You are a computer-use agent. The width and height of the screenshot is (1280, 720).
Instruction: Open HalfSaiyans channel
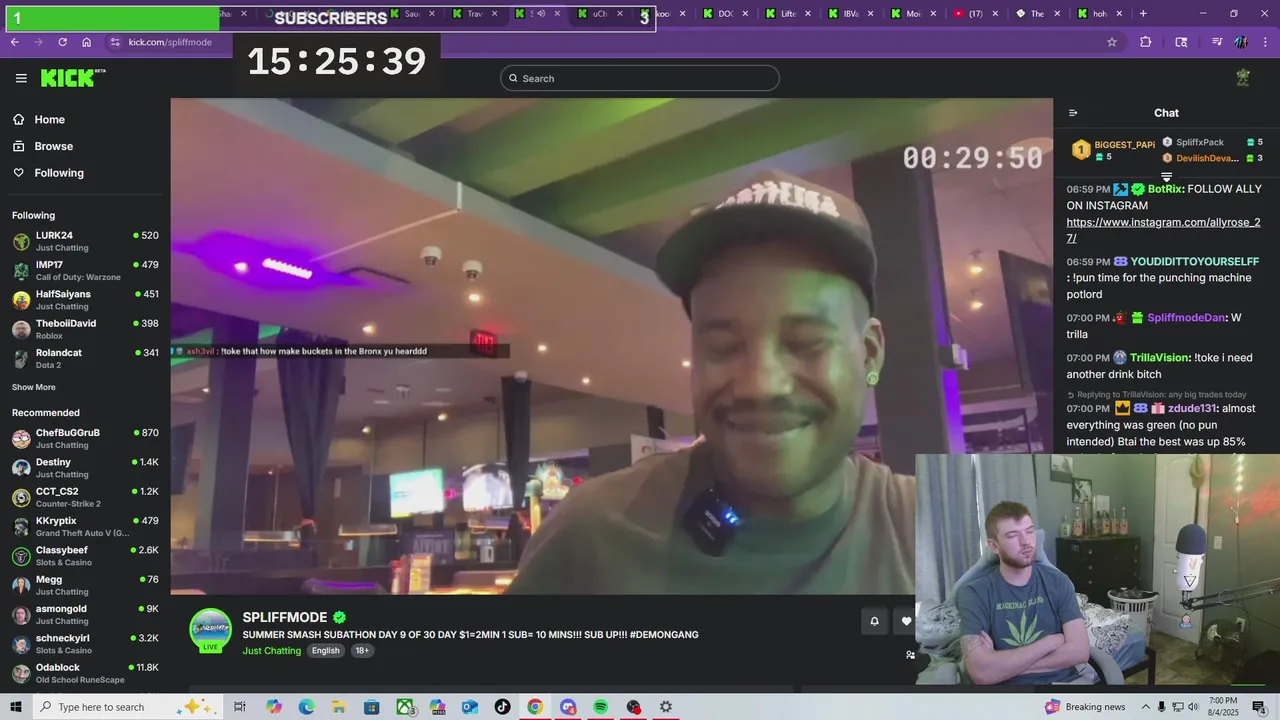click(x=85, y=300)
